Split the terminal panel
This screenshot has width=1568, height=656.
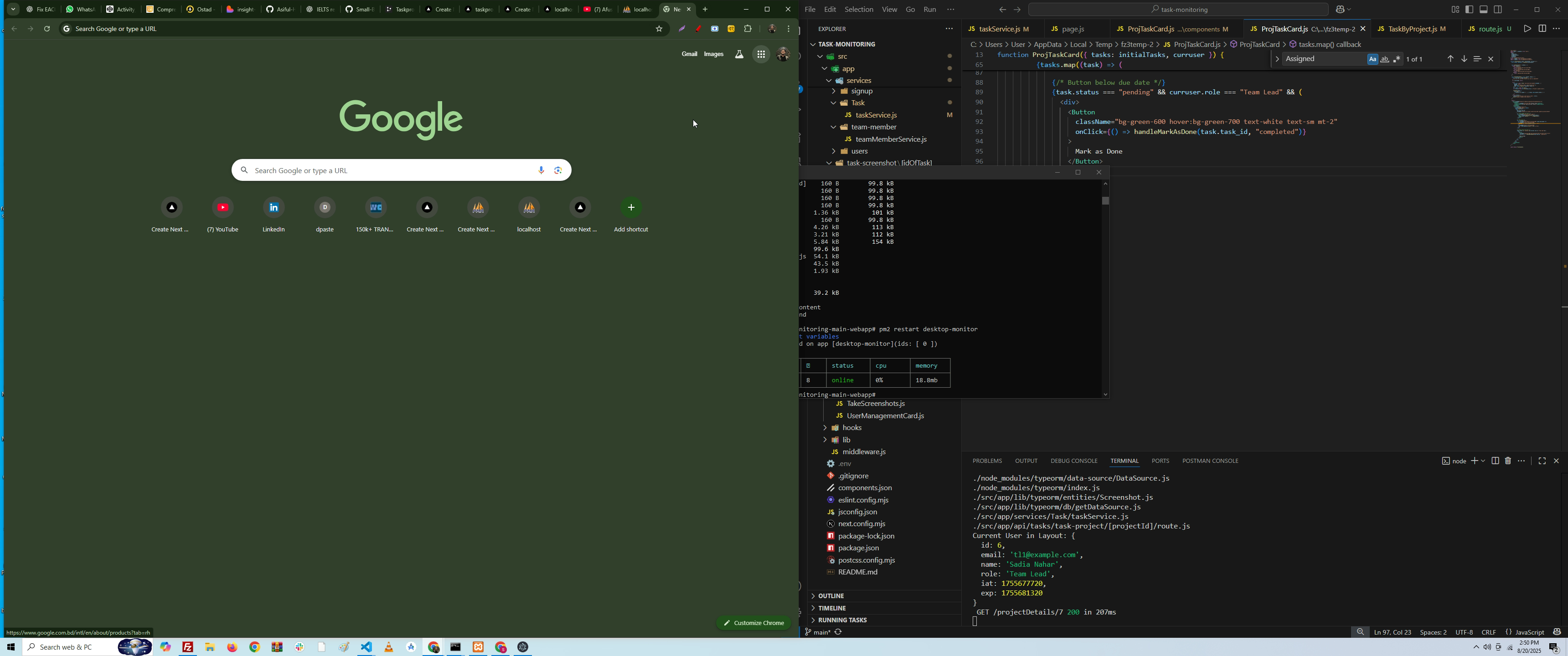click(x=1495, y=461)
